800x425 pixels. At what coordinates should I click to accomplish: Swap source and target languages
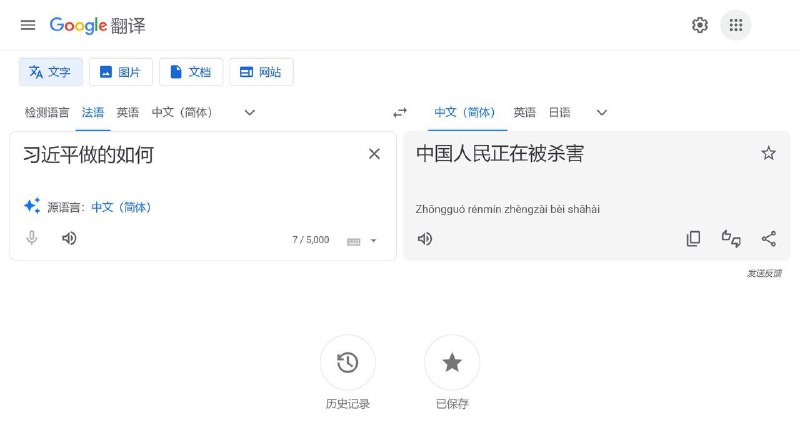(x=400, y=112)
